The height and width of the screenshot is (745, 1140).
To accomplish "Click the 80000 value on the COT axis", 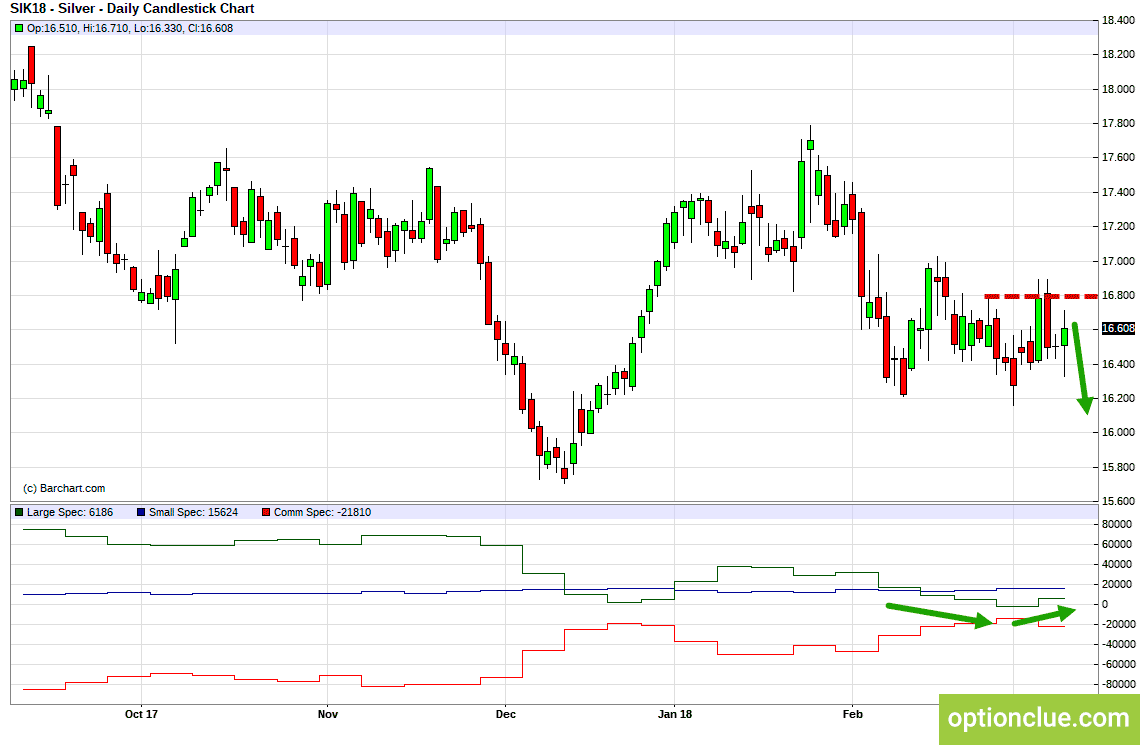I will click(x=1116, y=524).
